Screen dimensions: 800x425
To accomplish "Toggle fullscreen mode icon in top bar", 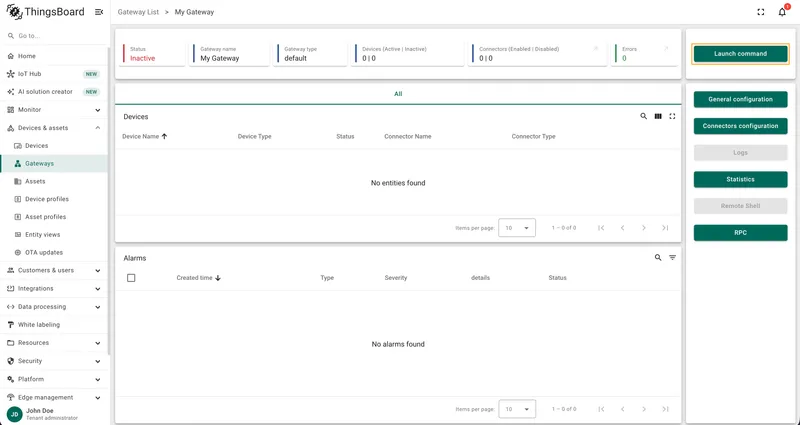I will pyautogui.click(x=761, y=12).
